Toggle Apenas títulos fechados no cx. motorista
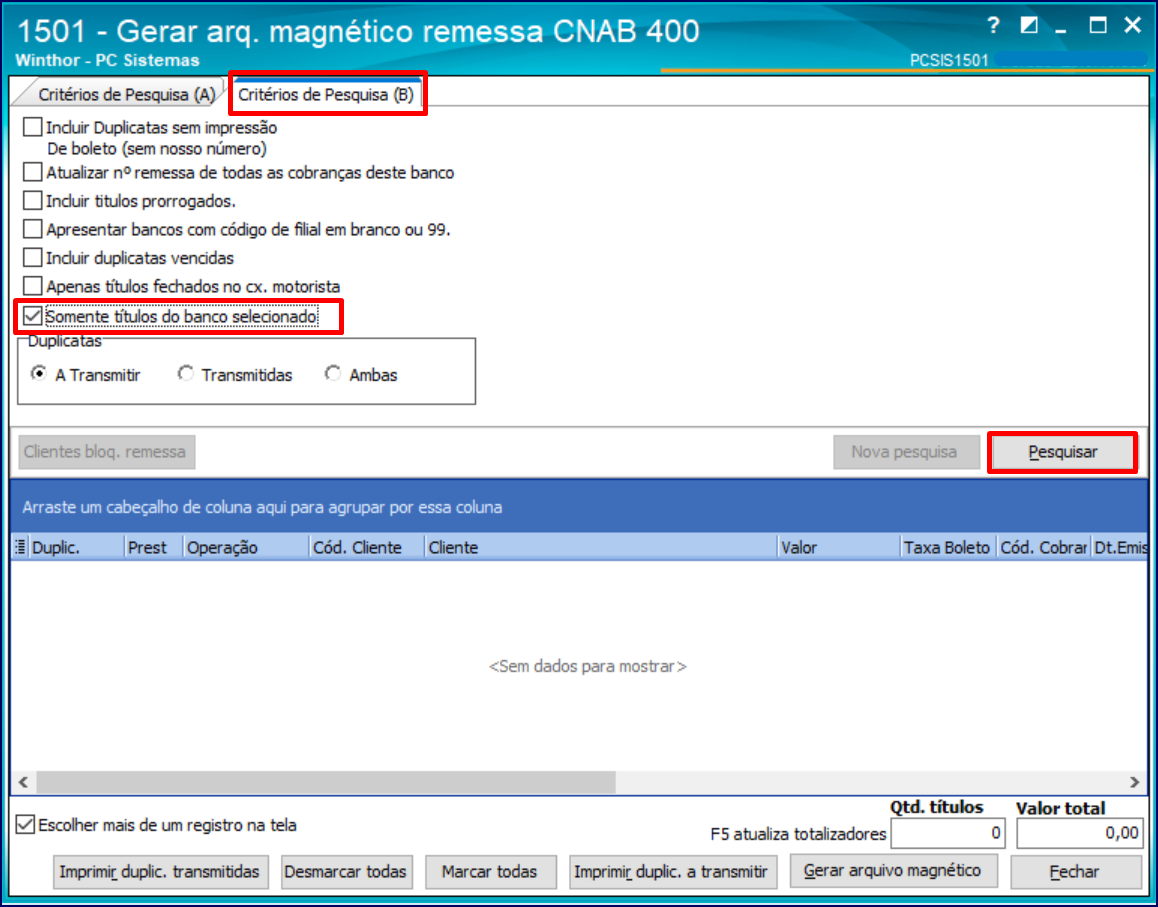 (32, 286)
